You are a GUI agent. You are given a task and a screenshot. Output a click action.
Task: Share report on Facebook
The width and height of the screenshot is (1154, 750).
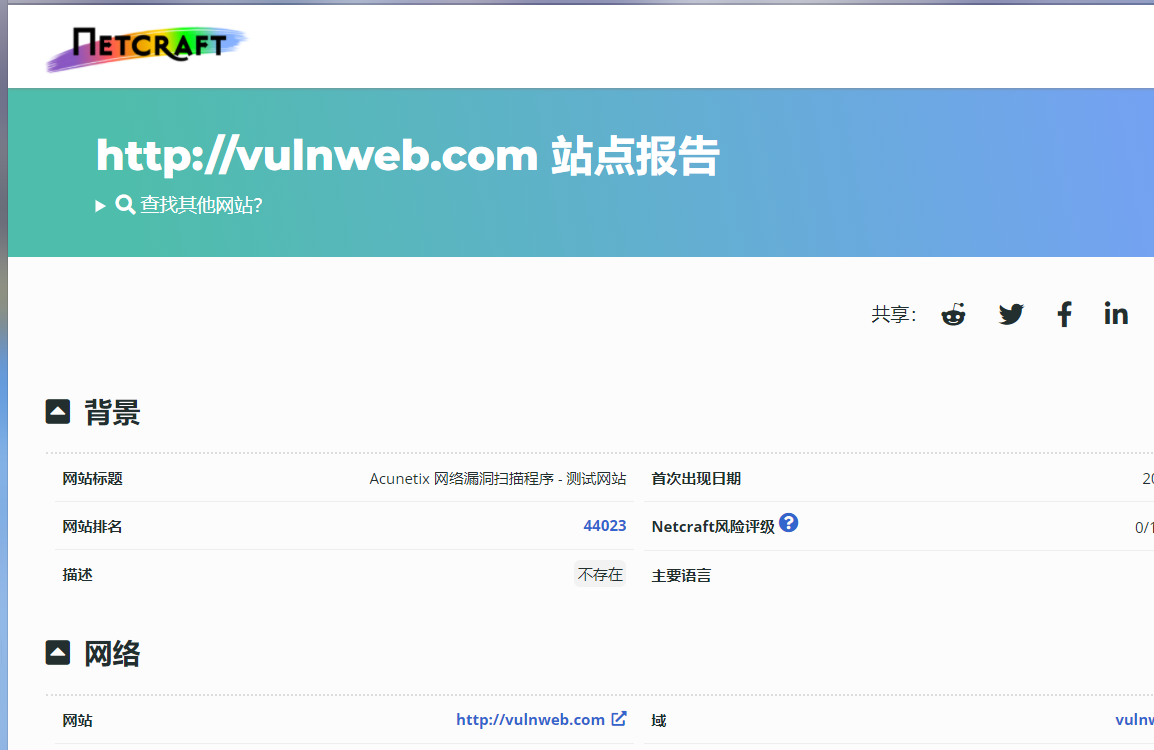pos(1064,314)
